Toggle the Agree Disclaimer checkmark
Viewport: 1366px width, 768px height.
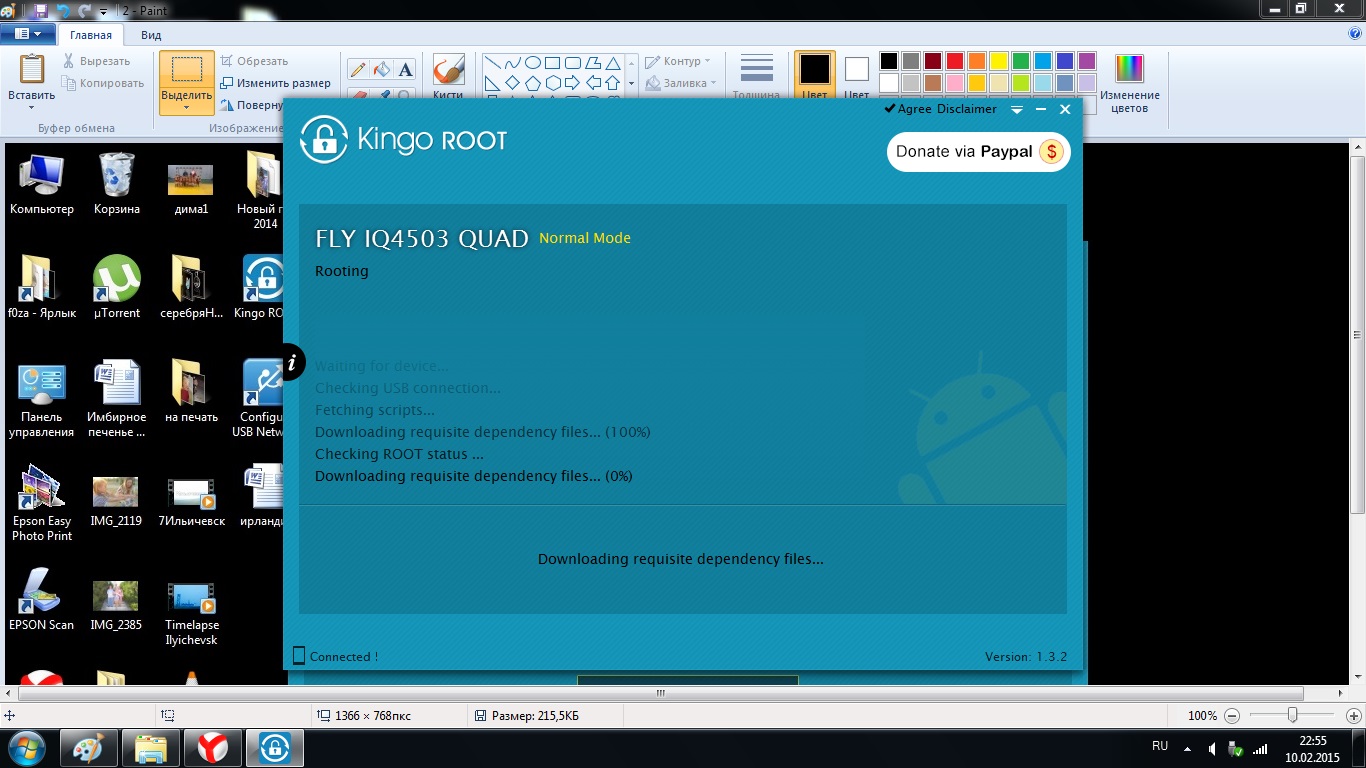pyautogui.click(x=890, y=109)
